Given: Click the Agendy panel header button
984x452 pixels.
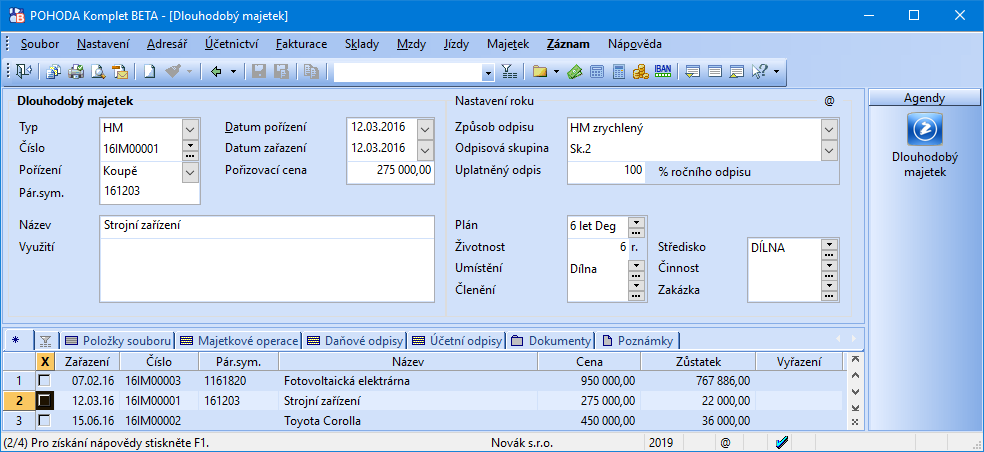Looking at the screenshot, I should pos(924,98).
